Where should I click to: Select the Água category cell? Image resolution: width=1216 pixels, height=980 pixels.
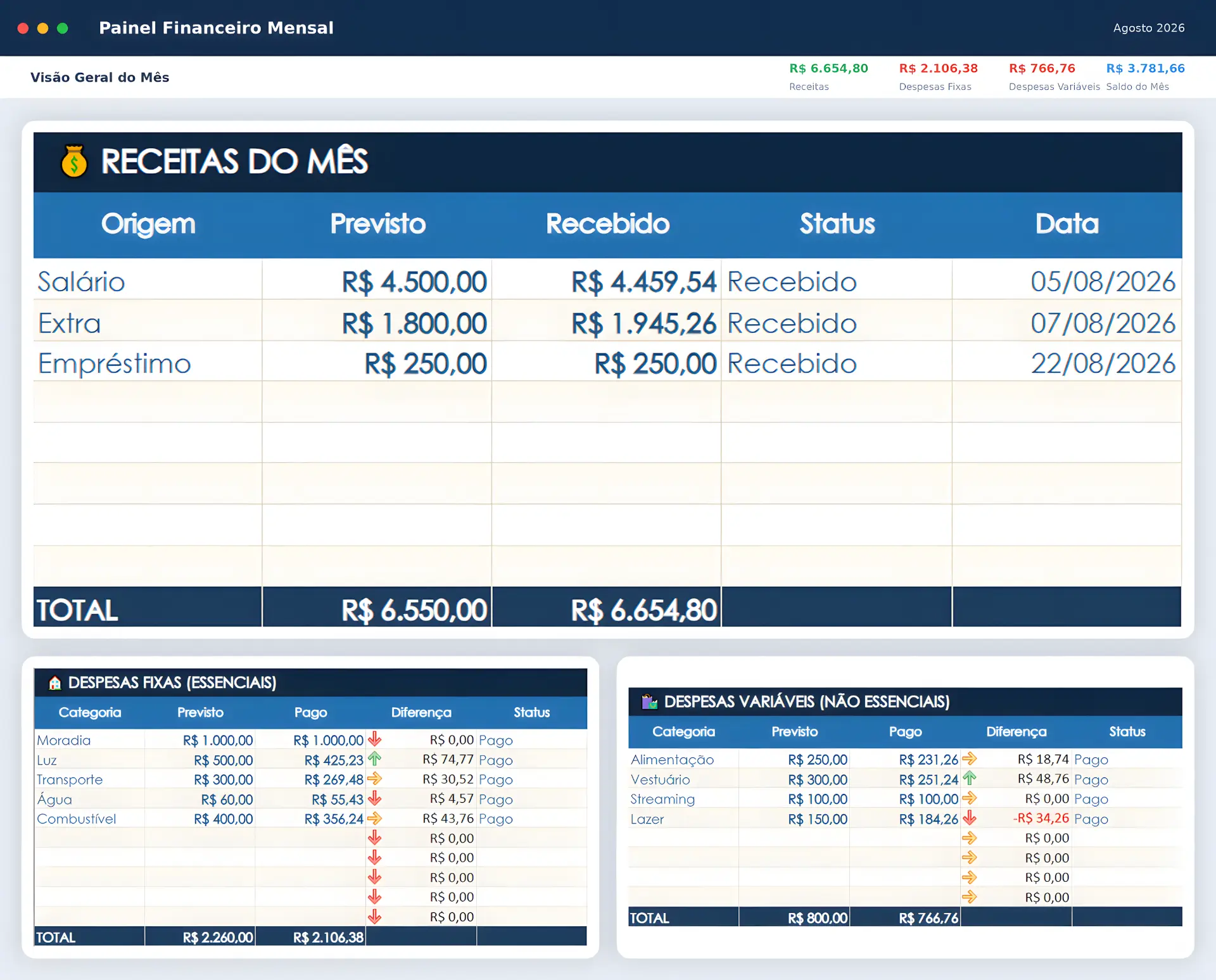pos(89,799)
